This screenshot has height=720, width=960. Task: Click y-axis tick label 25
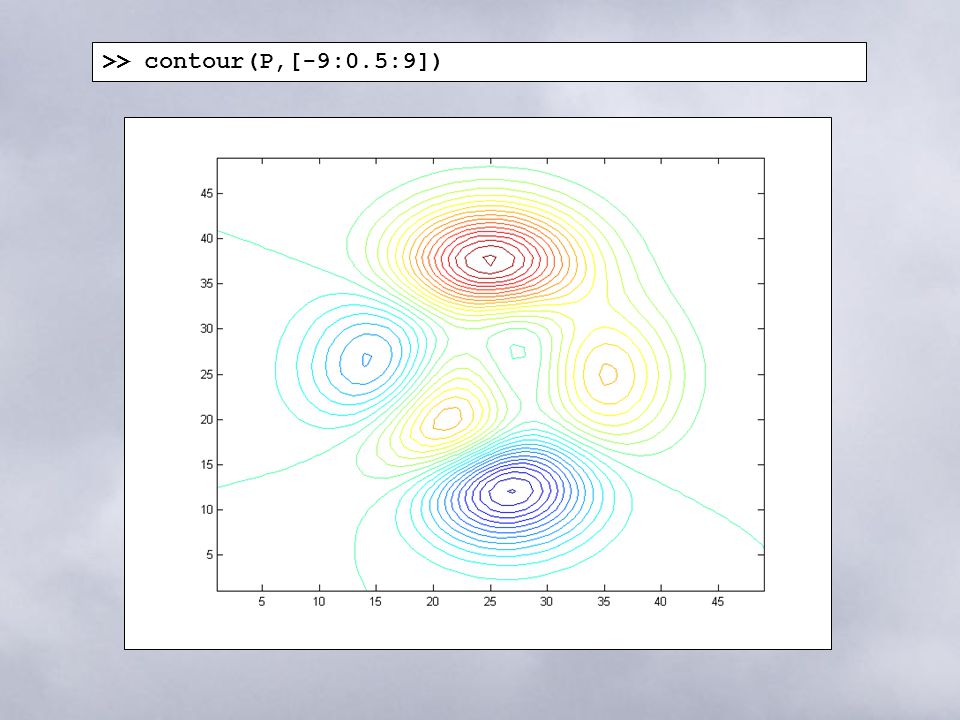tap(207, 374)
